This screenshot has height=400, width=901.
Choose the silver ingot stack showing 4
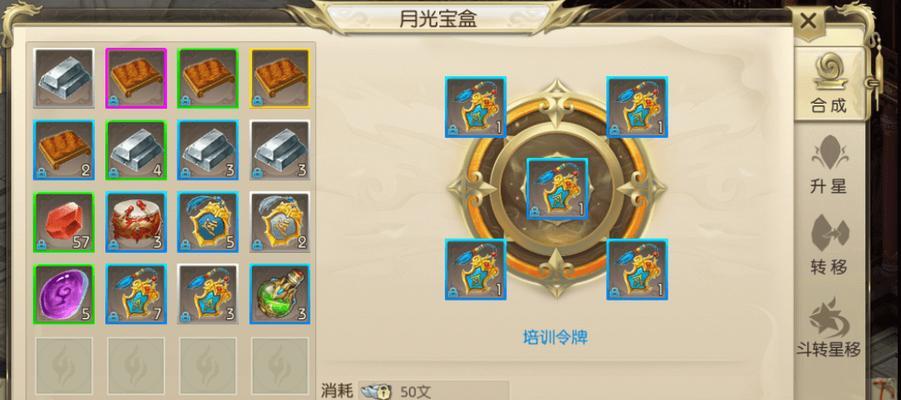(x=136, y=150)
